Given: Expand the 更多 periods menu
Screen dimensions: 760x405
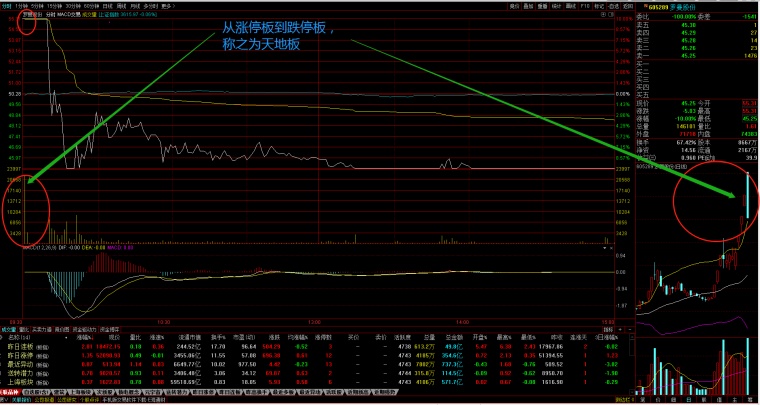Looking at the screenshot, I should click(168, 6).
